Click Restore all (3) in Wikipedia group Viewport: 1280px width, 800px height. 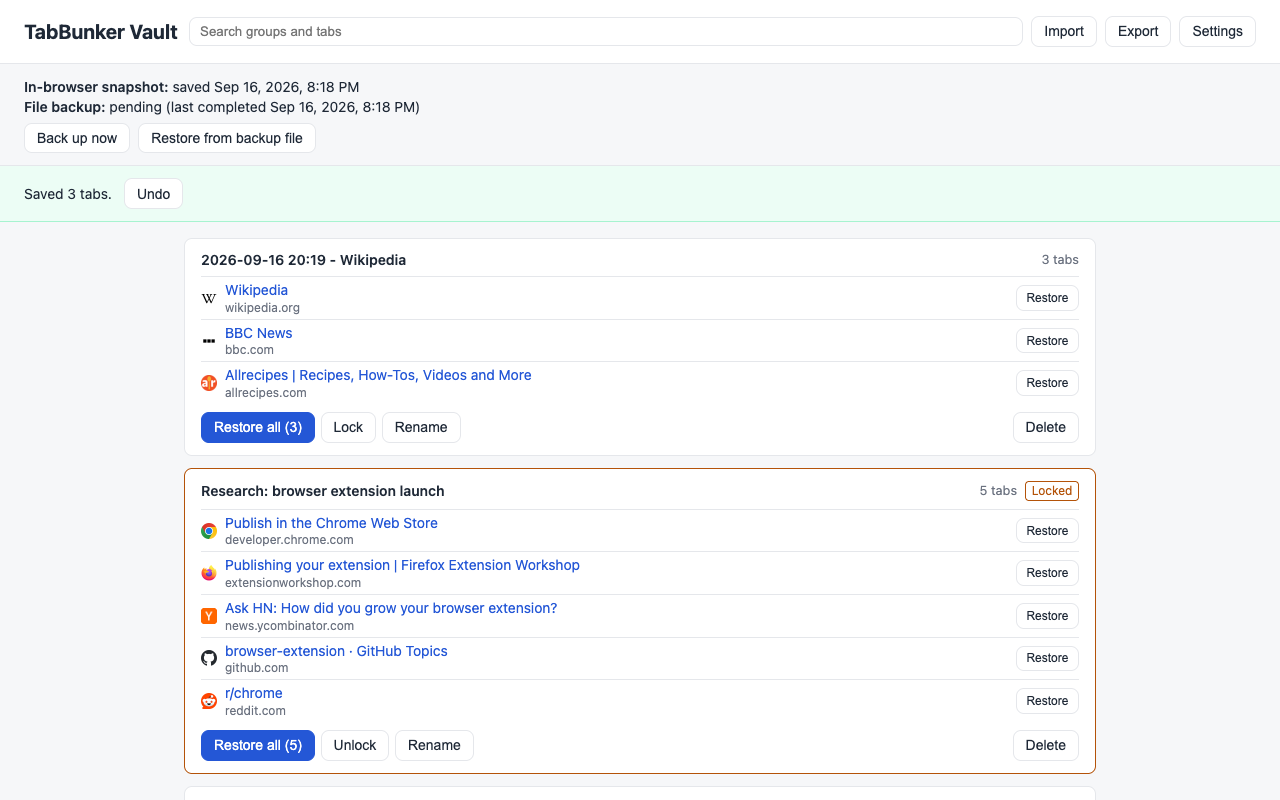point(258,427)
